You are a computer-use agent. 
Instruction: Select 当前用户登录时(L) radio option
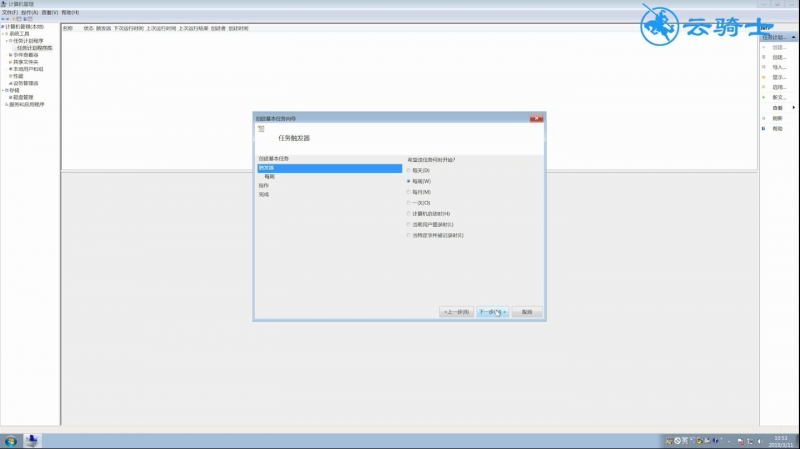(409, 224)
